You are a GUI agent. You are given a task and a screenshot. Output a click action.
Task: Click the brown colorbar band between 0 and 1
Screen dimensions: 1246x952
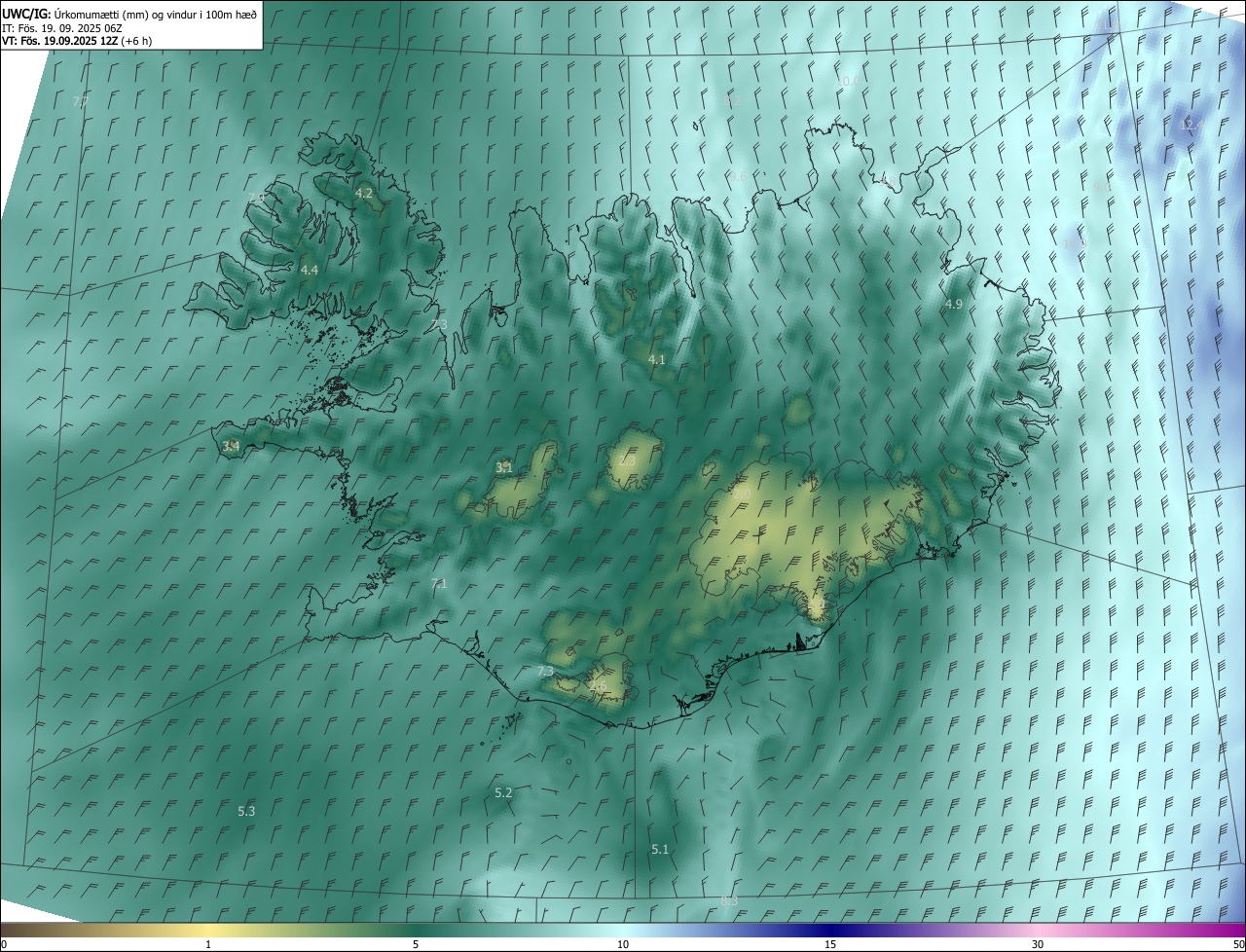[104, 930]
